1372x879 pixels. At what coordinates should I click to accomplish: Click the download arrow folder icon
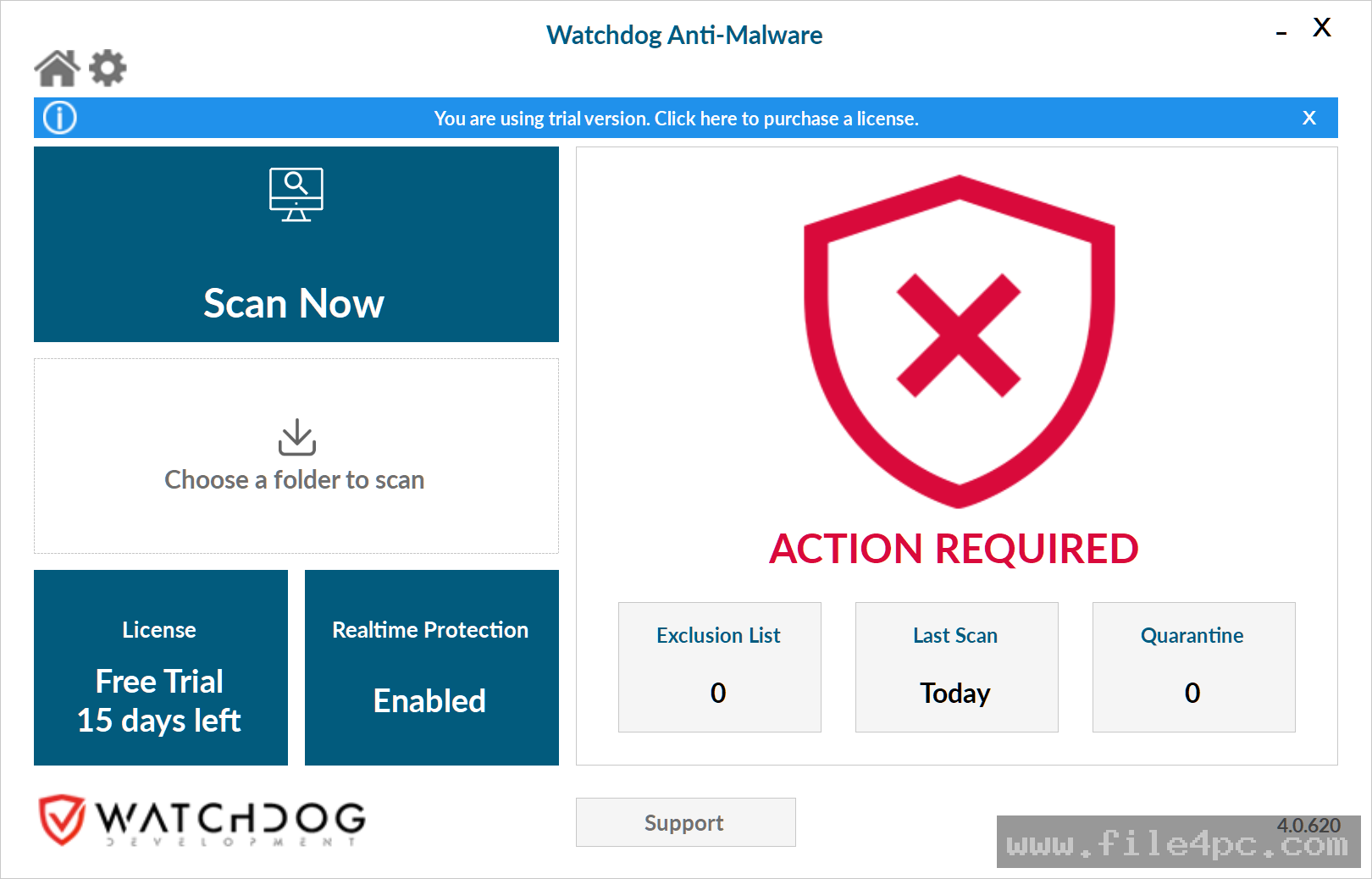(297, 437)
